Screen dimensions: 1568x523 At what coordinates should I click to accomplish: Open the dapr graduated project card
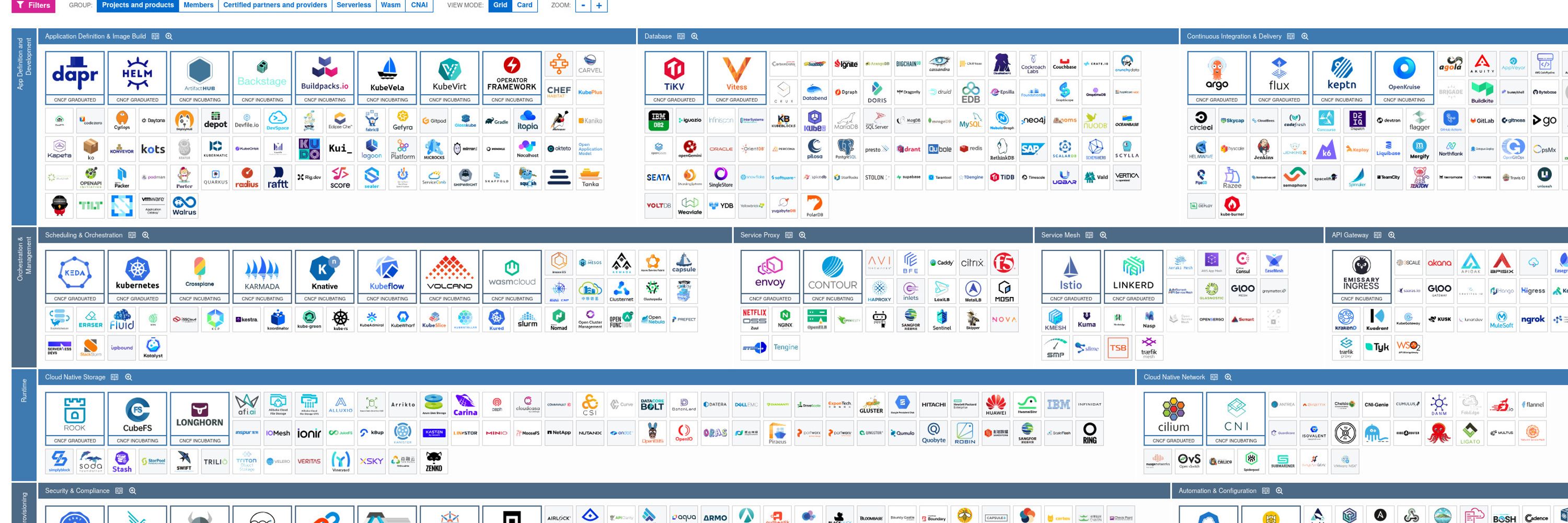[x=75, y=78]
